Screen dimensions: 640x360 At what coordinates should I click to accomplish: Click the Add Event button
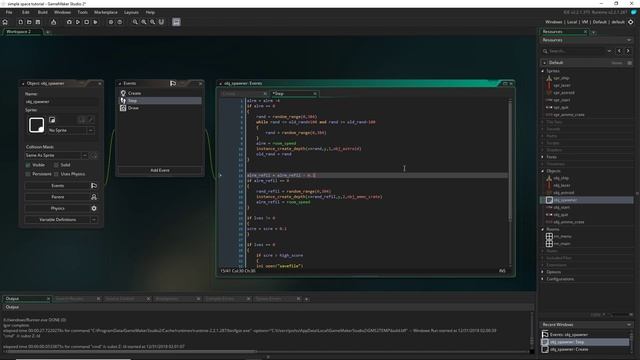point(160,170)
